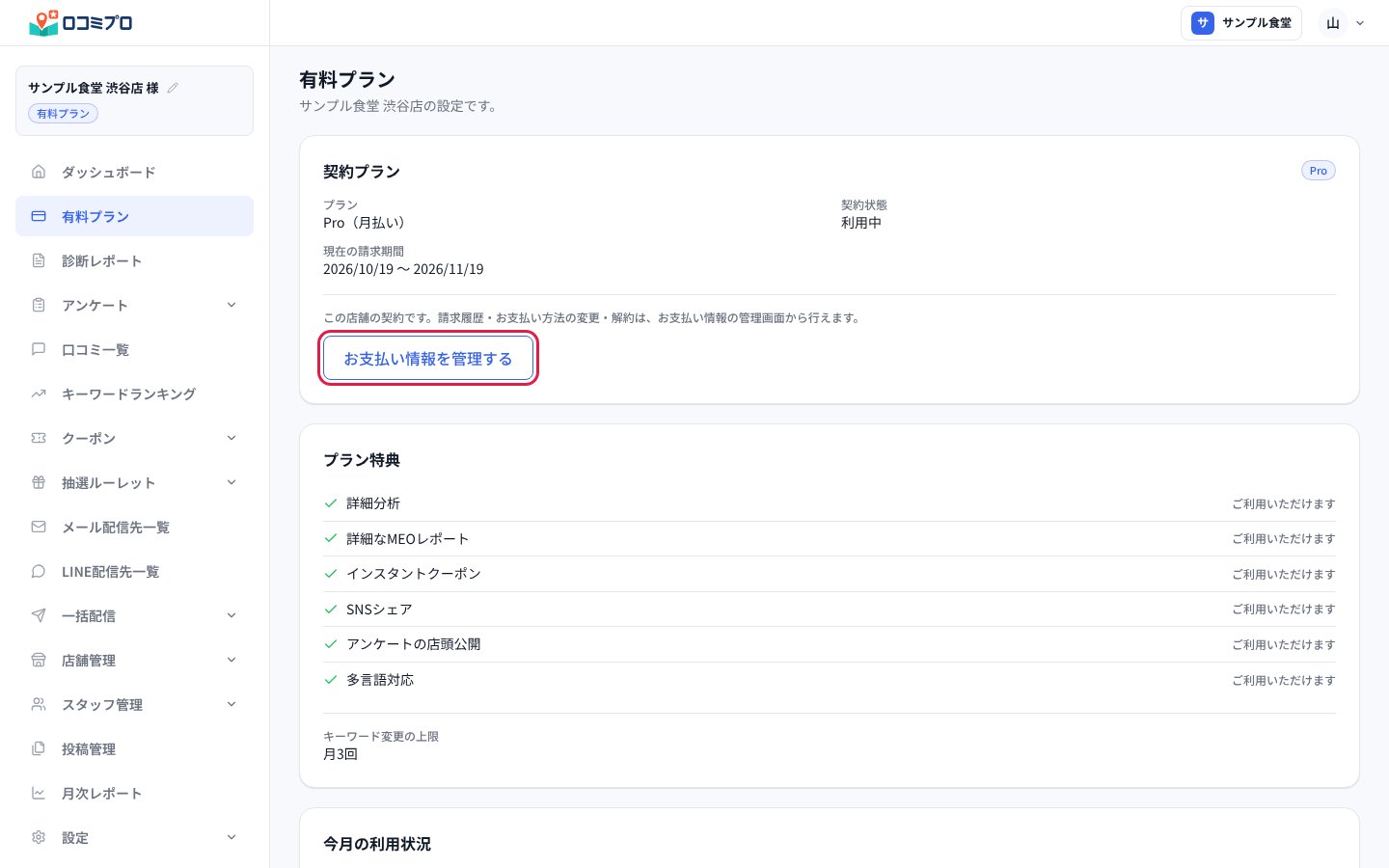Click the サンプル食堂 organization switcher button
Screen dimensions: 1389x868
coord(1241,23)
